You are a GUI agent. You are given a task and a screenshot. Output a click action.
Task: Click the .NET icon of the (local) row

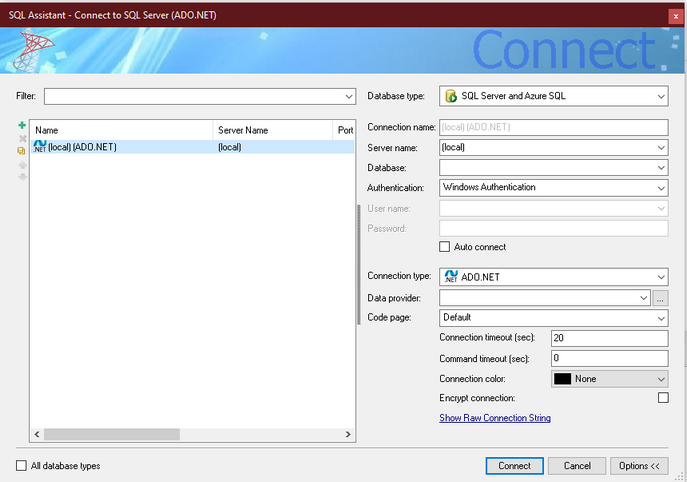[40, 146]
